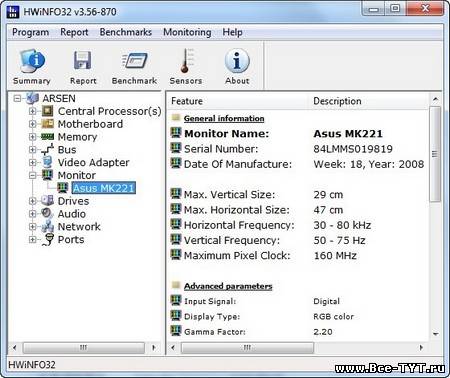This screenshot has height=378, width=450.
Task: Expand the Drives node
Action: click(32, 201)
